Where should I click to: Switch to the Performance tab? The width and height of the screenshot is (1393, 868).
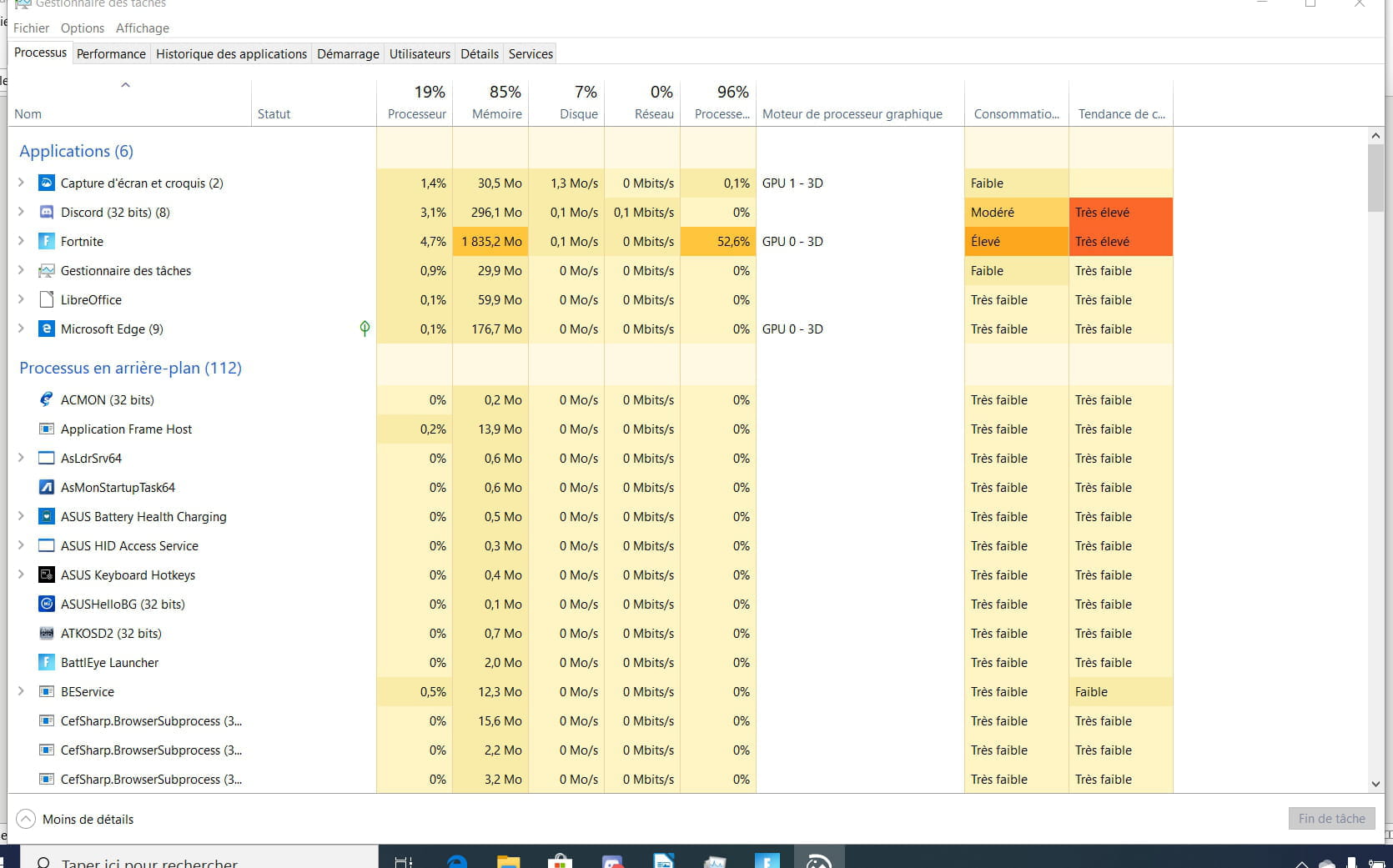[111, 53]
